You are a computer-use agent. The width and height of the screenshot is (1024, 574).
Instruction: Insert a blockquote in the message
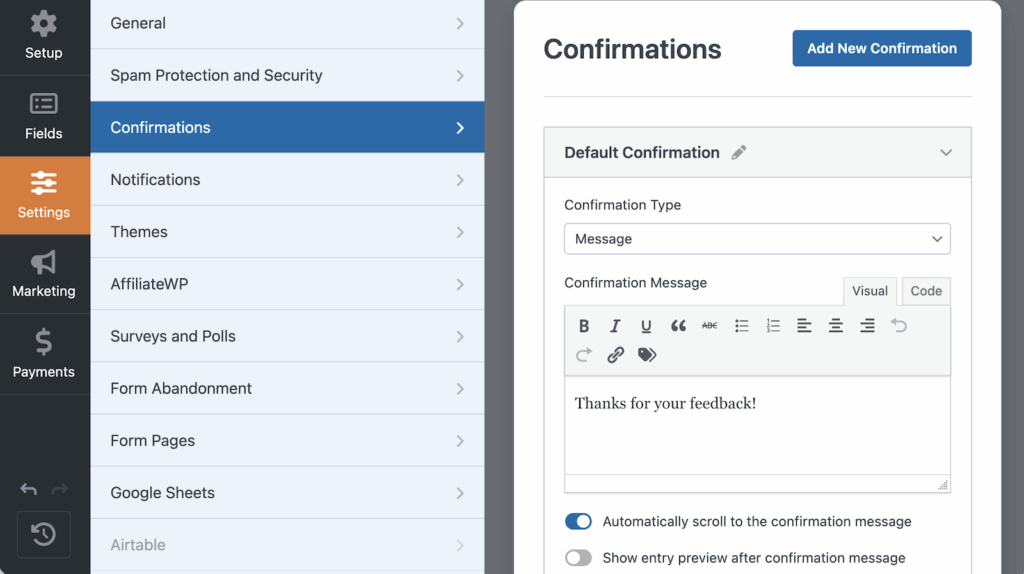678,326
